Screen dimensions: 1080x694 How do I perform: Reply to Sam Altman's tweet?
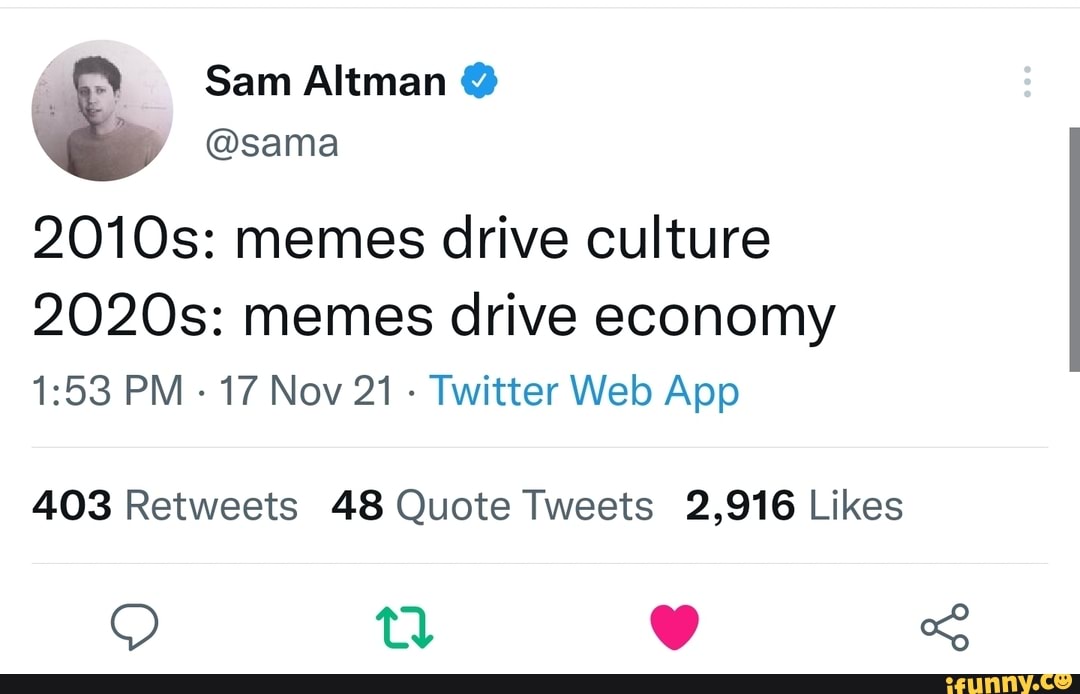click(136, 626)
